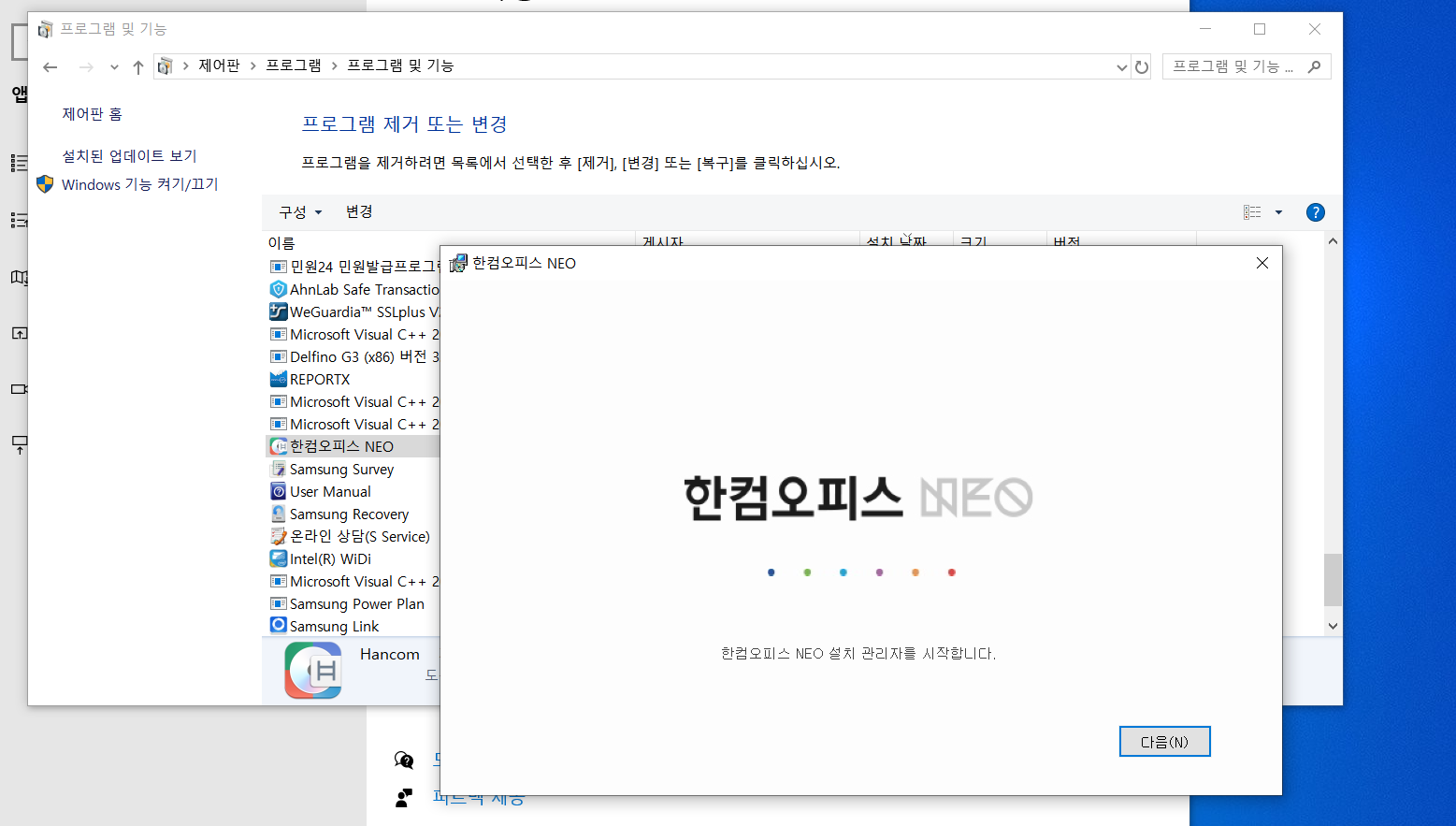
Task: Click the Next (다음(N)) button
Action: click(x=1164, y=742)
